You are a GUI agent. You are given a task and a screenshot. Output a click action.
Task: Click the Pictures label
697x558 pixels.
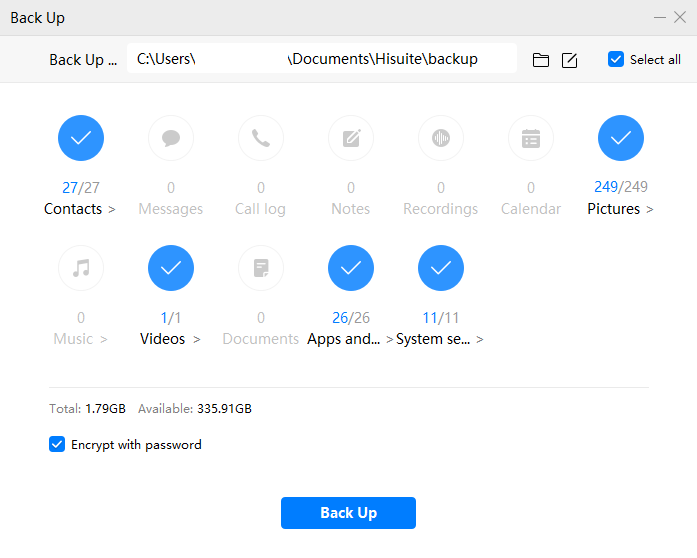(x=613, y=209)
